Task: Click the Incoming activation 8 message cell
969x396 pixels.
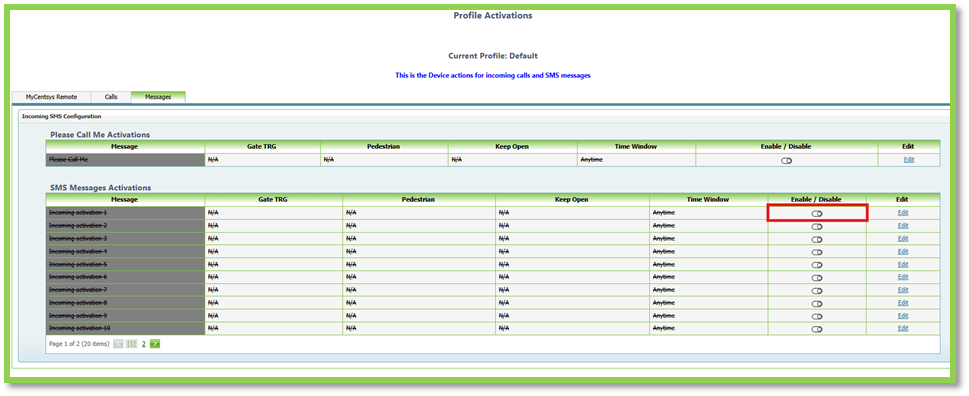Action: (125, 303)
